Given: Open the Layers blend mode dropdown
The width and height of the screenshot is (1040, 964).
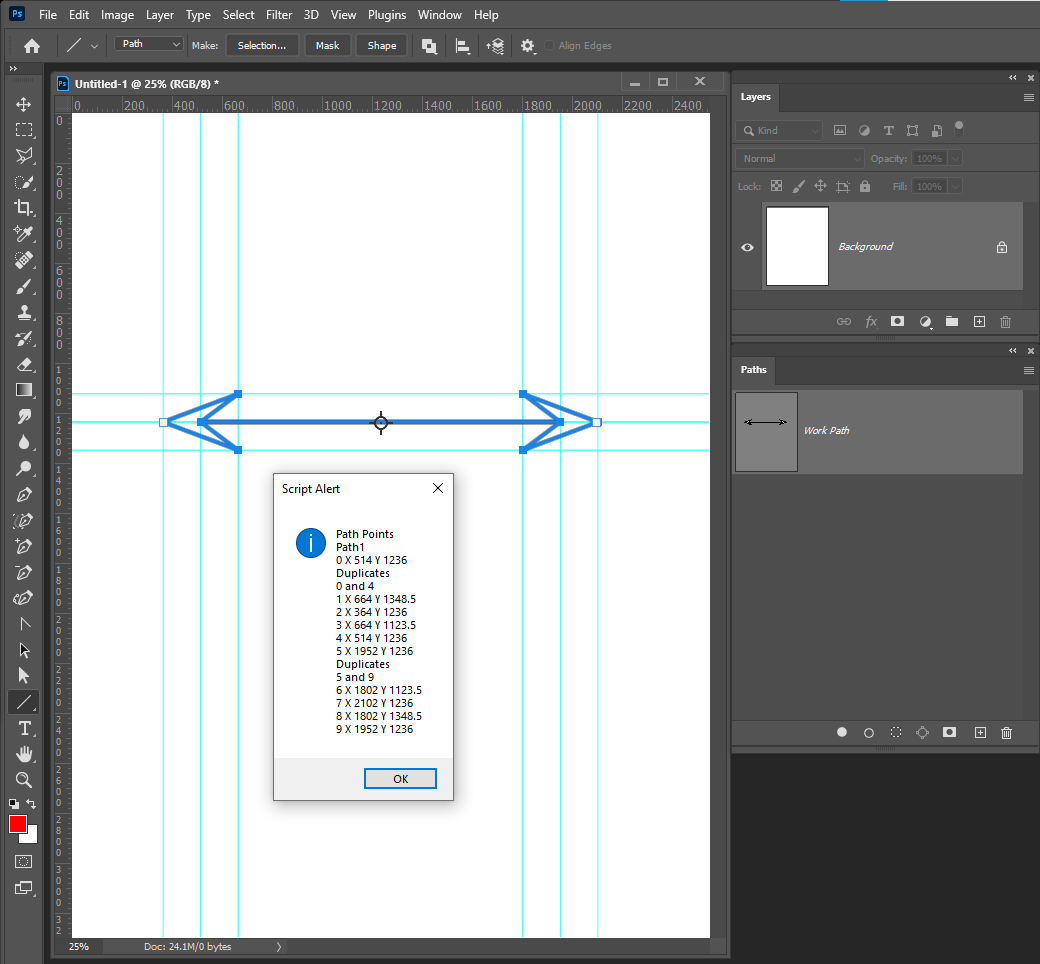Looking at the screenshot, I should click(799, 158).
